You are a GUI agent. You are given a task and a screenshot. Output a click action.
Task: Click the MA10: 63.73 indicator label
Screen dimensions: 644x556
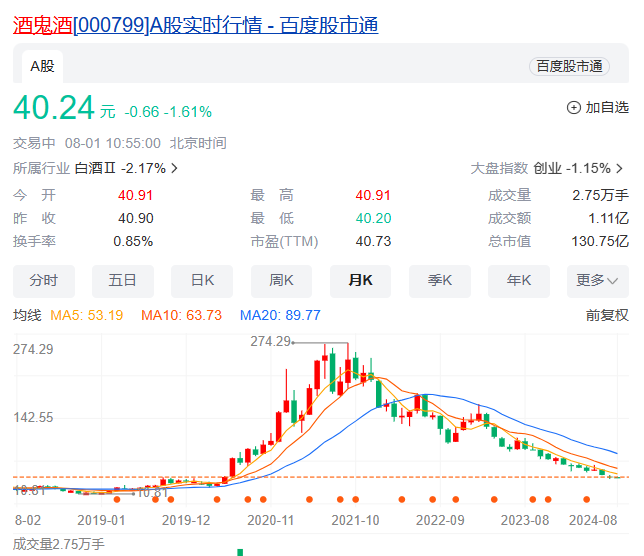182,315
